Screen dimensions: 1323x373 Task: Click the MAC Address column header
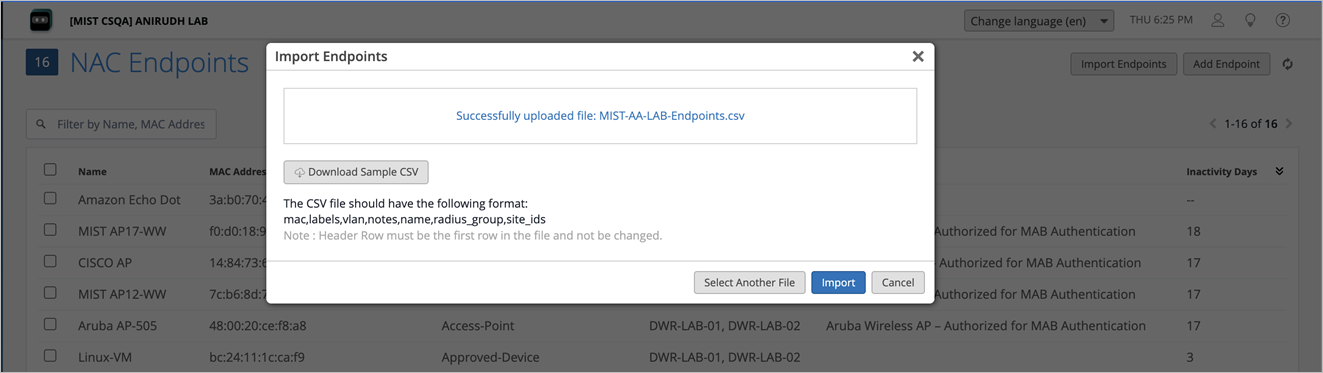pyautogui.click(x=237, y=172)
